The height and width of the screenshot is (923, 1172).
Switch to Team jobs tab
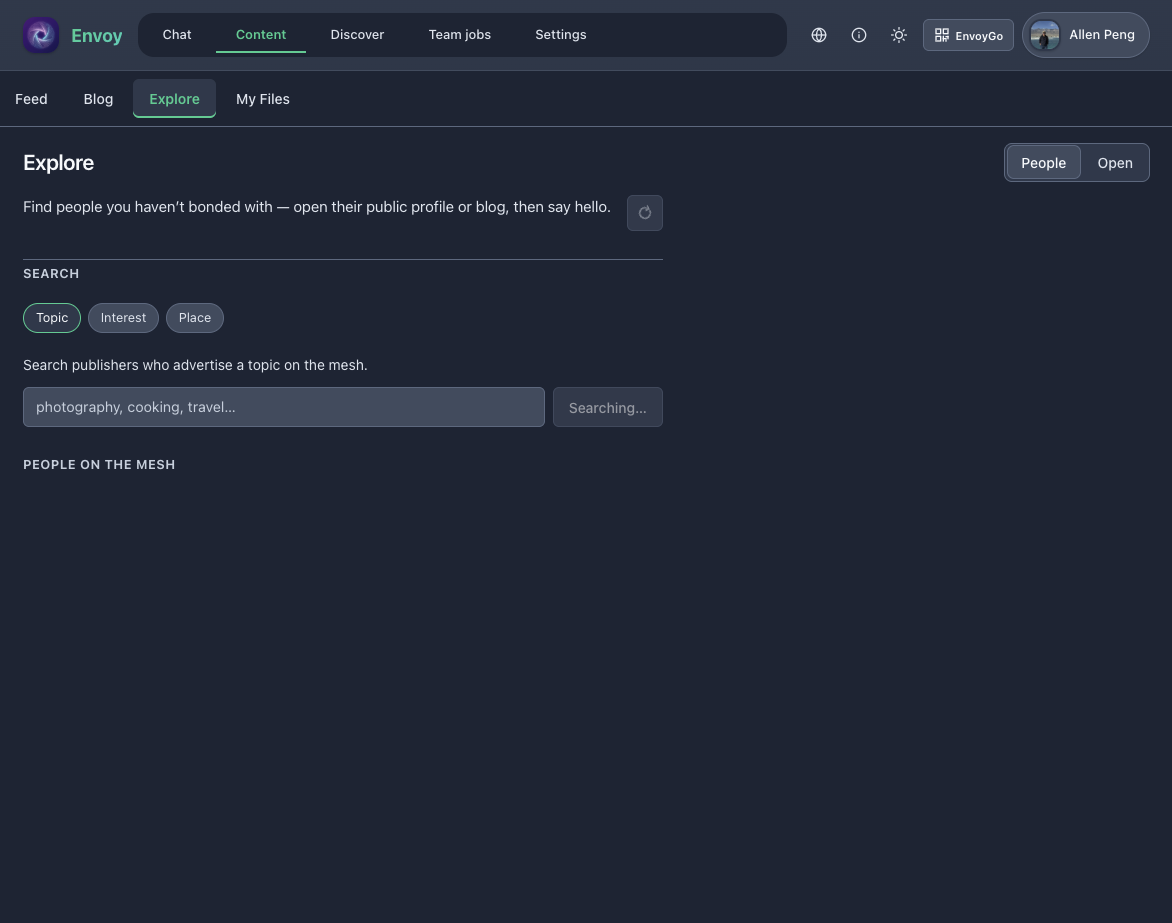point(460,34)
